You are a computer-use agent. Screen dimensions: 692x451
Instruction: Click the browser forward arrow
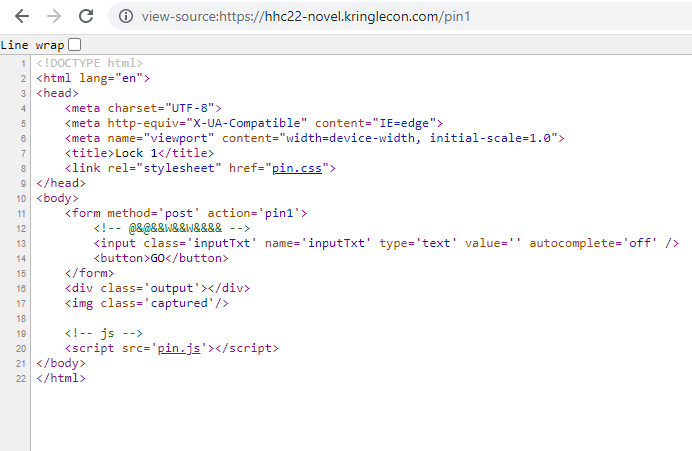click(x=54, y=16)
